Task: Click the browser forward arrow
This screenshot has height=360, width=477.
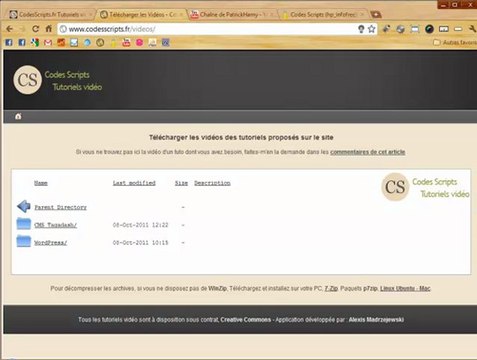Action: (22, 29)
